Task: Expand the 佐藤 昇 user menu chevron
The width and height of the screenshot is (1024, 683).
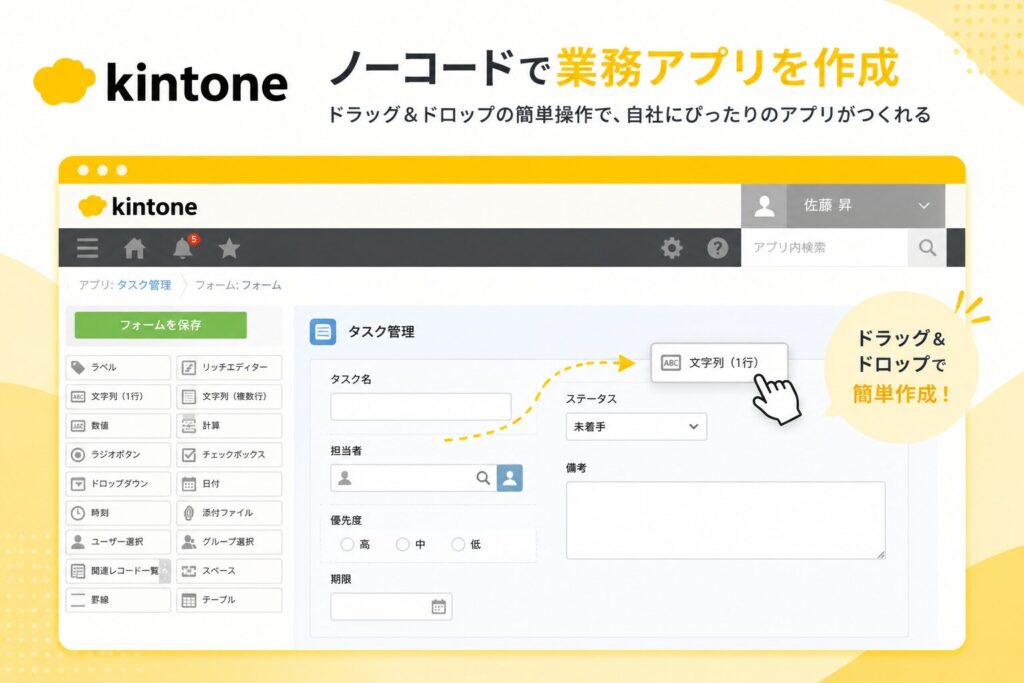Action: (x=923, y=206)
